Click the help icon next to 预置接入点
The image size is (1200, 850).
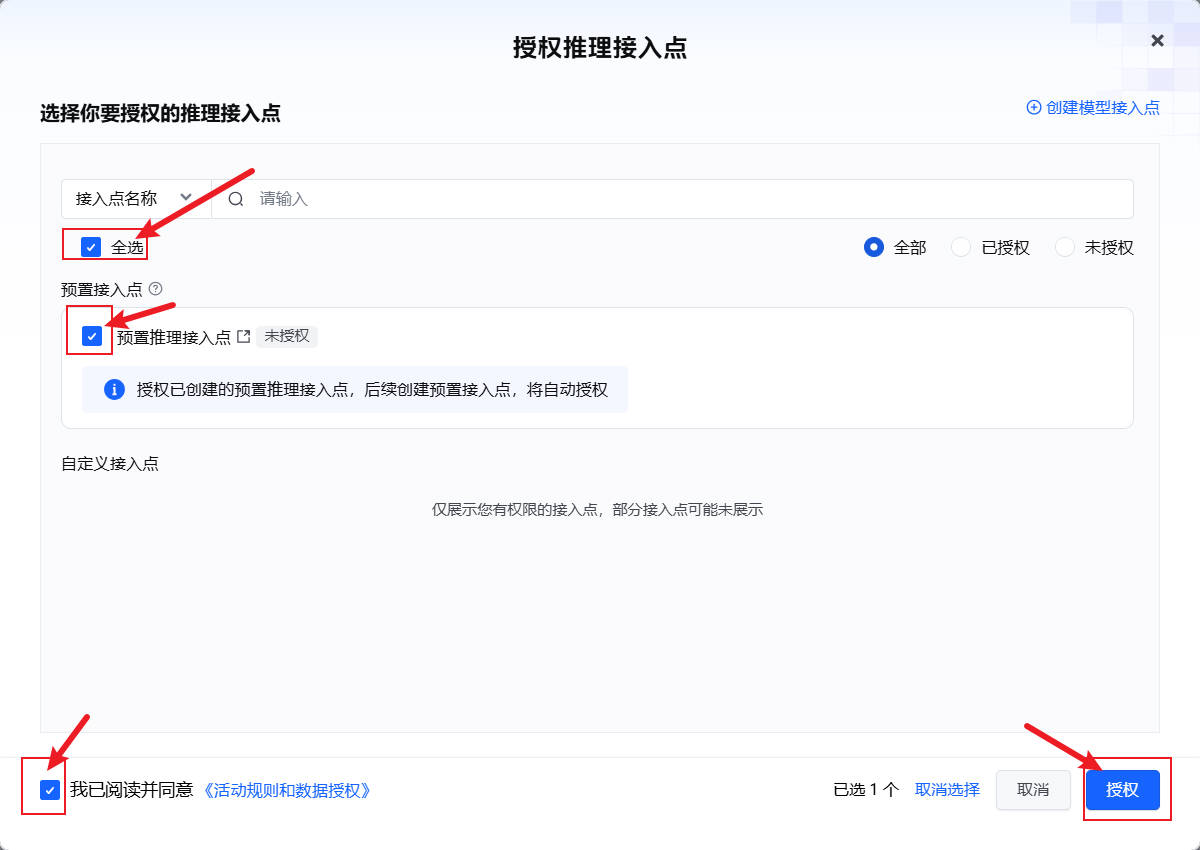[x=155, y=289]
